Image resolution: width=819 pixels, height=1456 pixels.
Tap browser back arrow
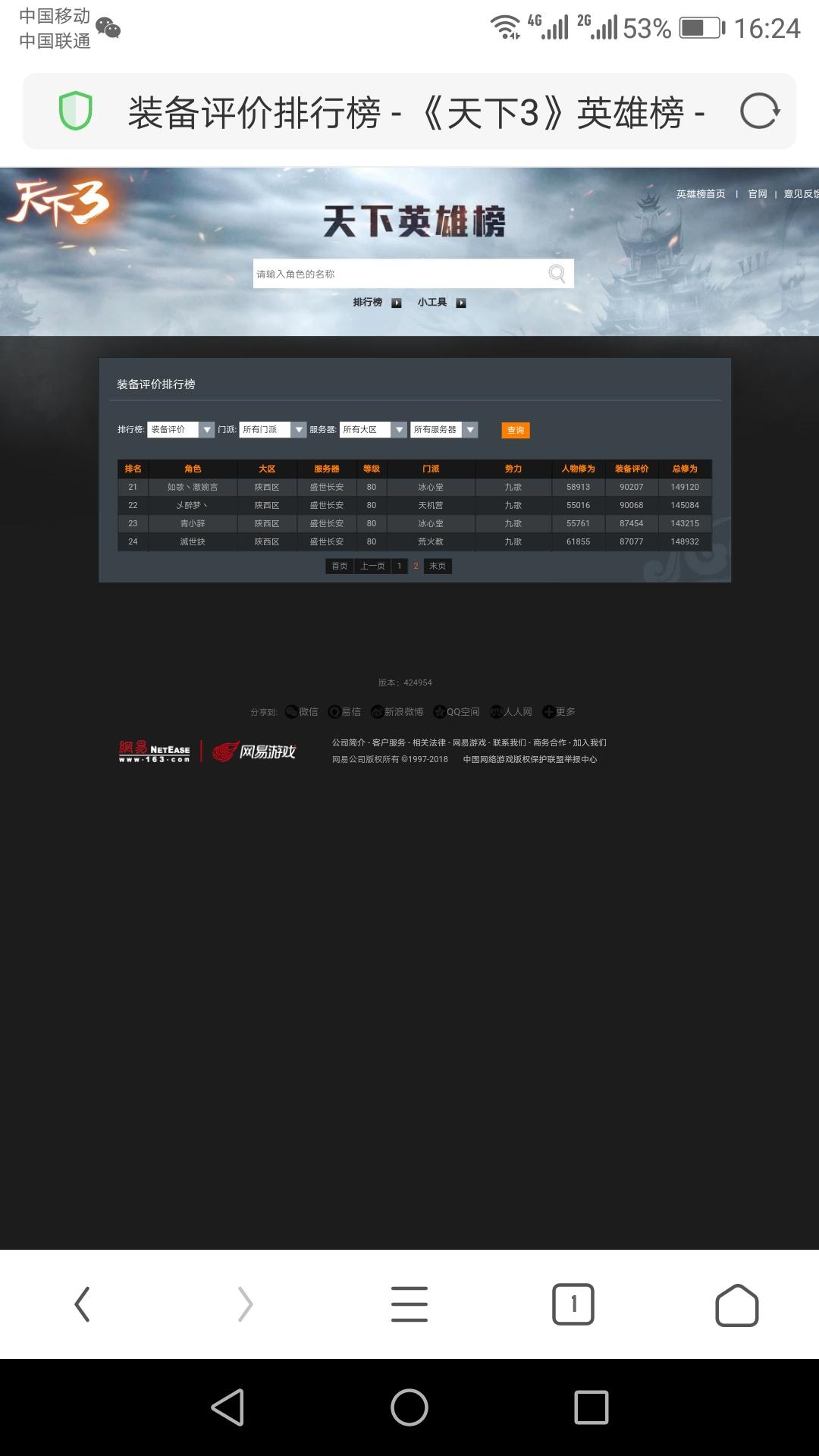(82, 1304)
